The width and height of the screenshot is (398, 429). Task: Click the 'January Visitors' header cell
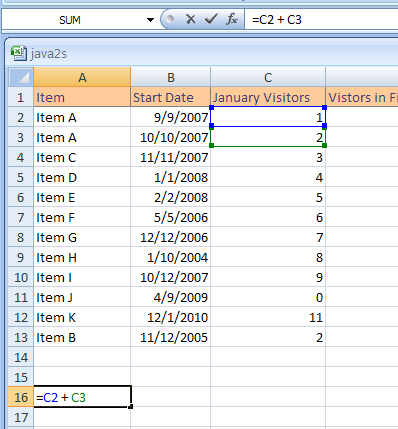pos(268,97)
